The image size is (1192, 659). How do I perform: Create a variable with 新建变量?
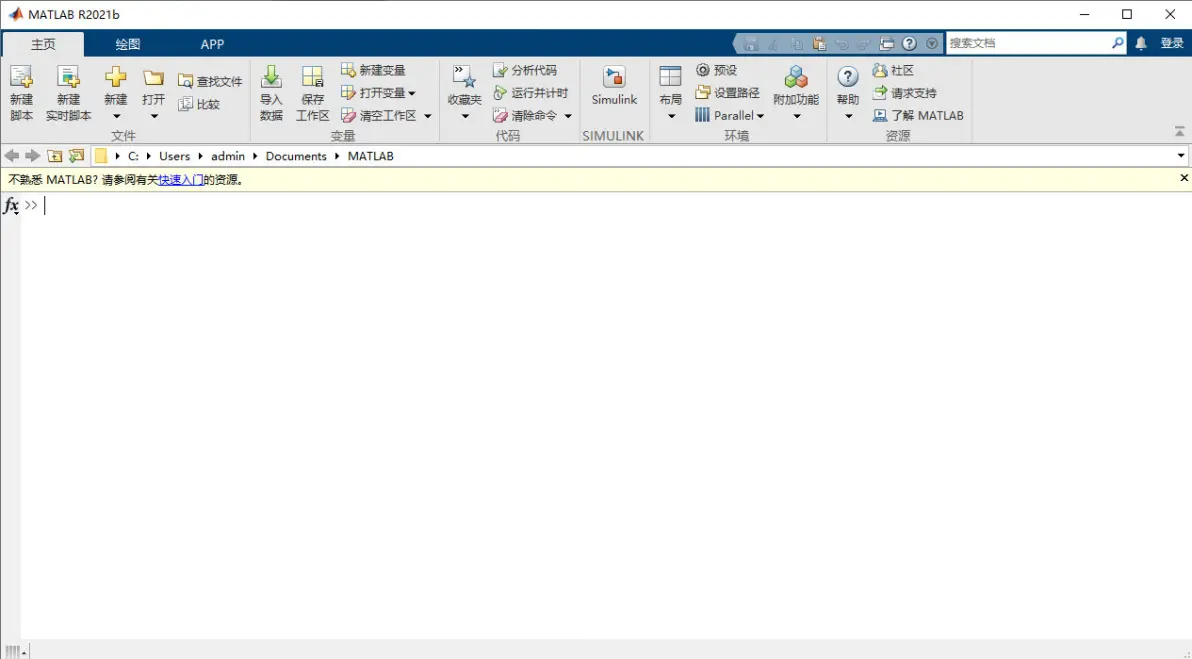tap(373, 70)
